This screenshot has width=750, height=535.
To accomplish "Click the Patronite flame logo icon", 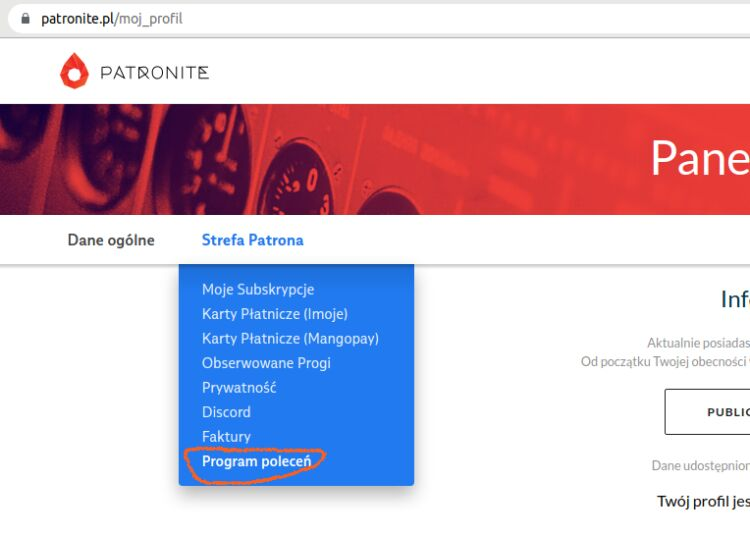I will coord(74,71).
